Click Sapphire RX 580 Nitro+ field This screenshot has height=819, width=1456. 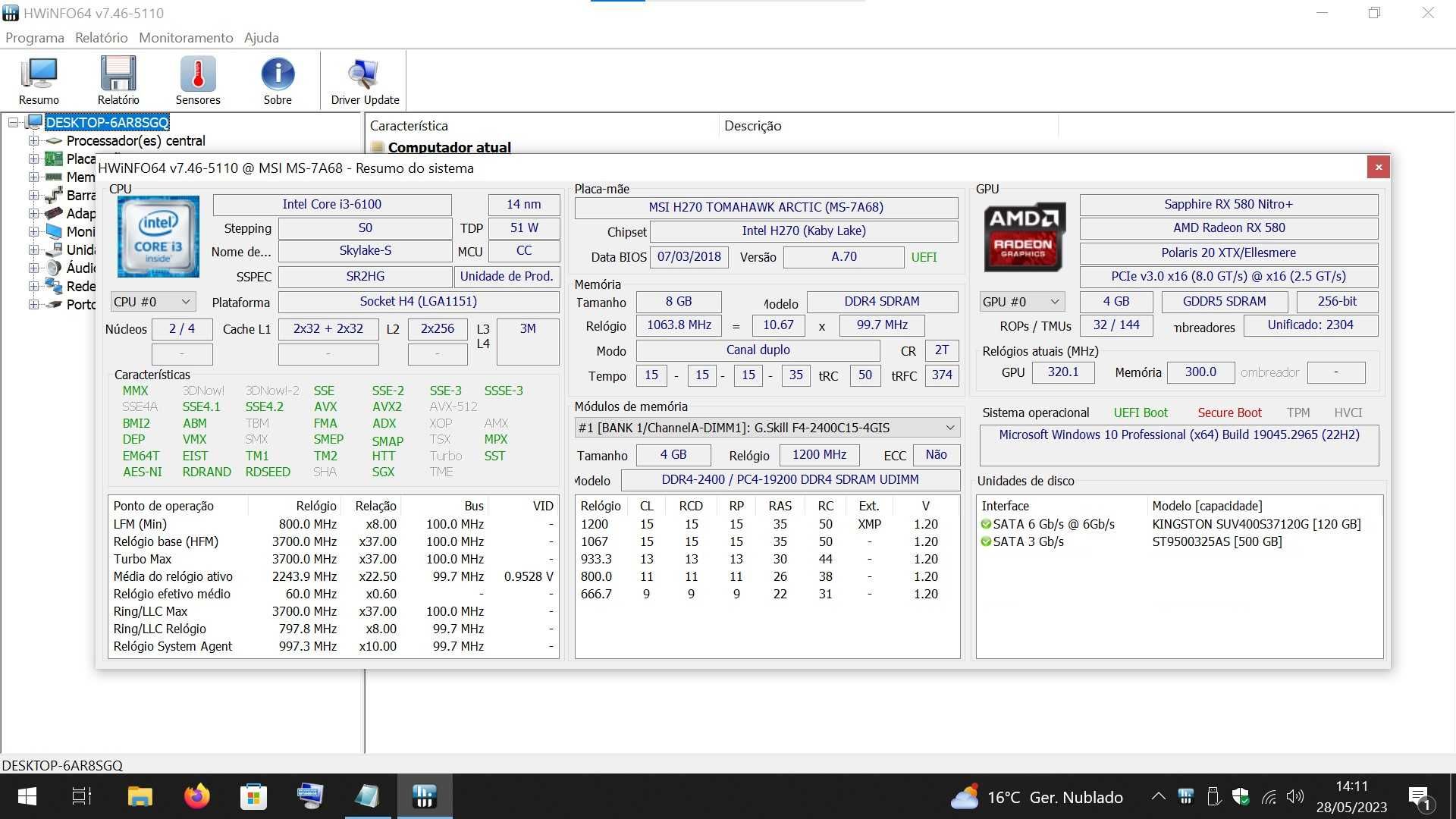pyautogui.click(x=1228, y=204)
